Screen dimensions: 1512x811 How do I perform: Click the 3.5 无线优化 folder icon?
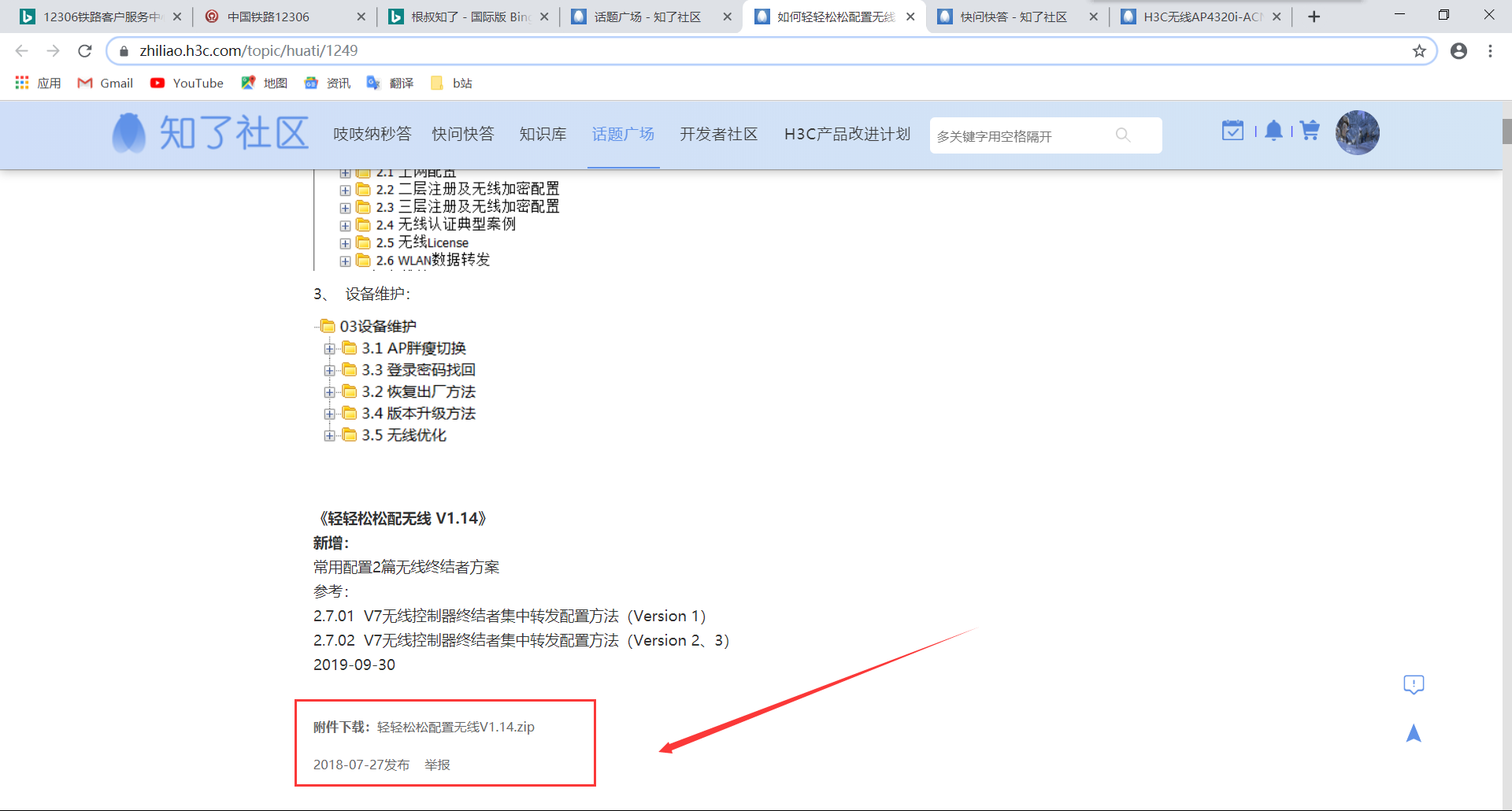350,435
